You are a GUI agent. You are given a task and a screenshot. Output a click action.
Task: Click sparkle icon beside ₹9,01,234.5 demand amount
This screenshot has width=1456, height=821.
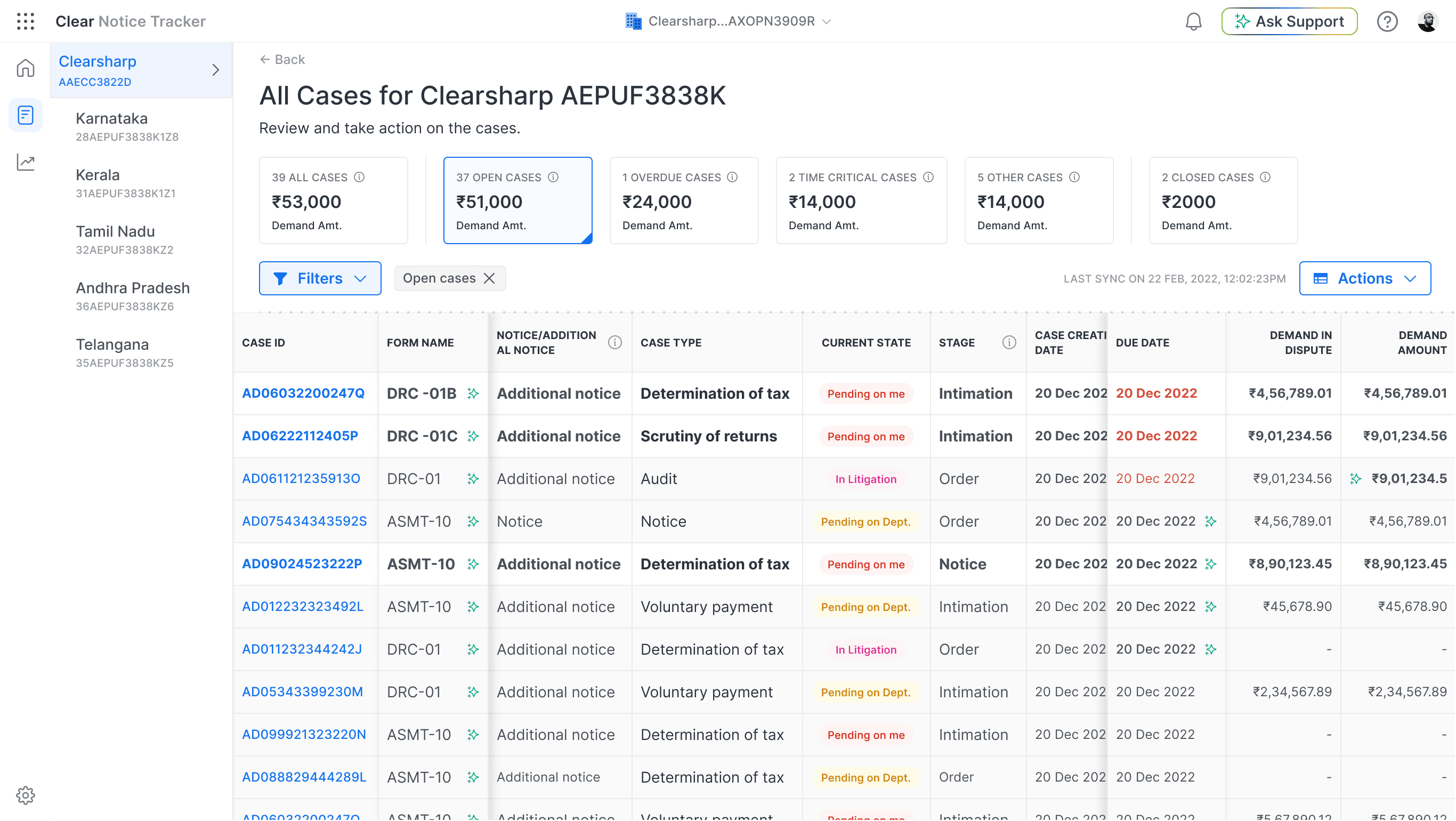click(x=1355, y=479)
